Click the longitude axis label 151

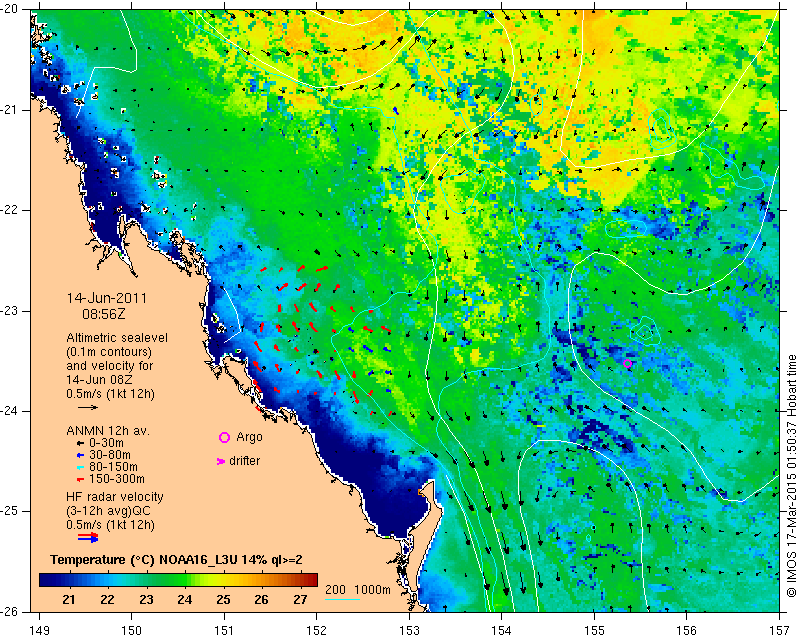click(x=224, y=631)
